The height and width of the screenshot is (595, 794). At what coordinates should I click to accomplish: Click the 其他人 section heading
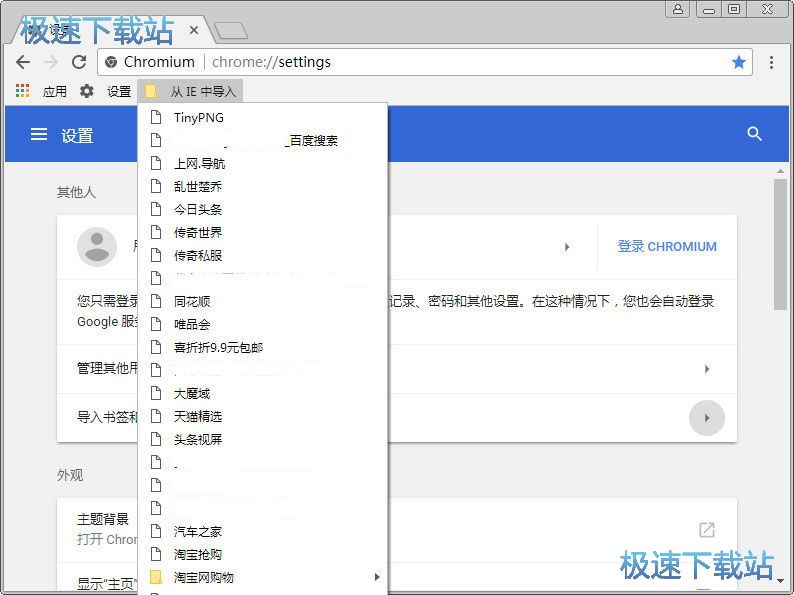tap(76, 192)
